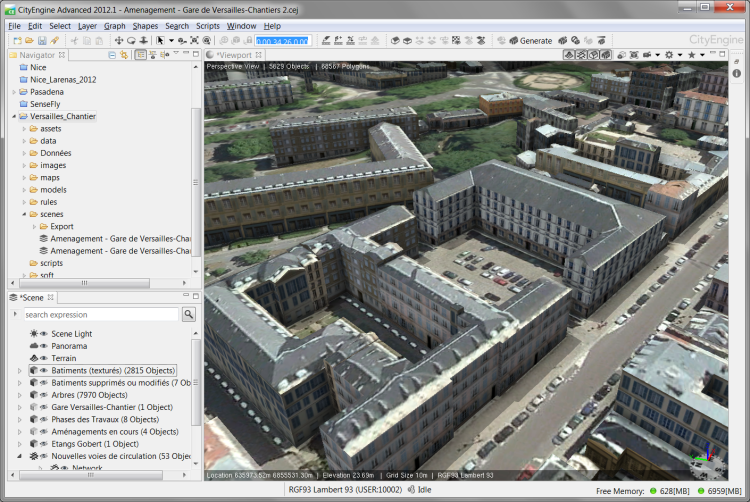Open the selection tool dropdown arrow
This screenshot has width=750, height=502.
coord(171,41)
